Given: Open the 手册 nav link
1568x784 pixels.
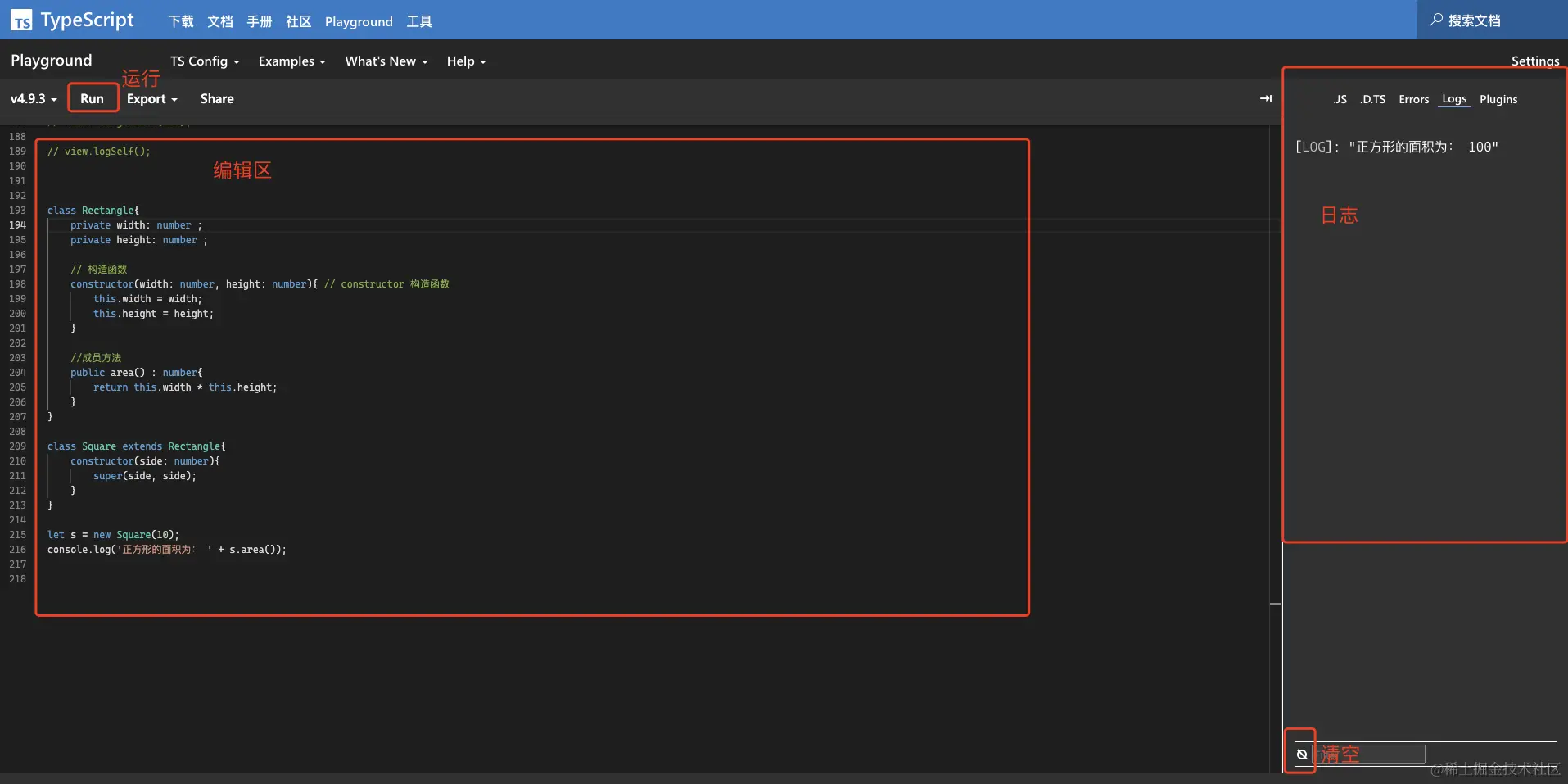Looking at the screenshot, I should (x=260, y=21).
